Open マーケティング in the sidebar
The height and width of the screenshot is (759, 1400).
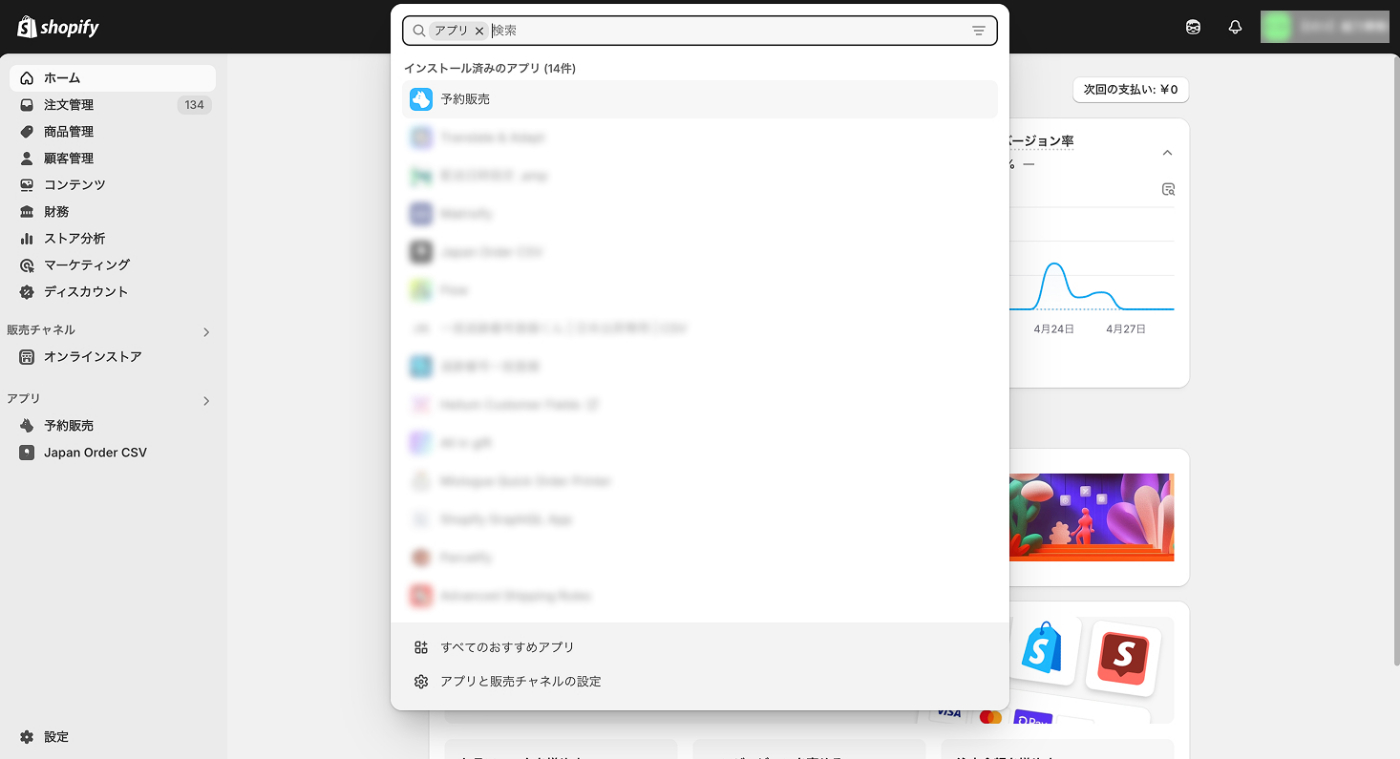click(113, 265)
